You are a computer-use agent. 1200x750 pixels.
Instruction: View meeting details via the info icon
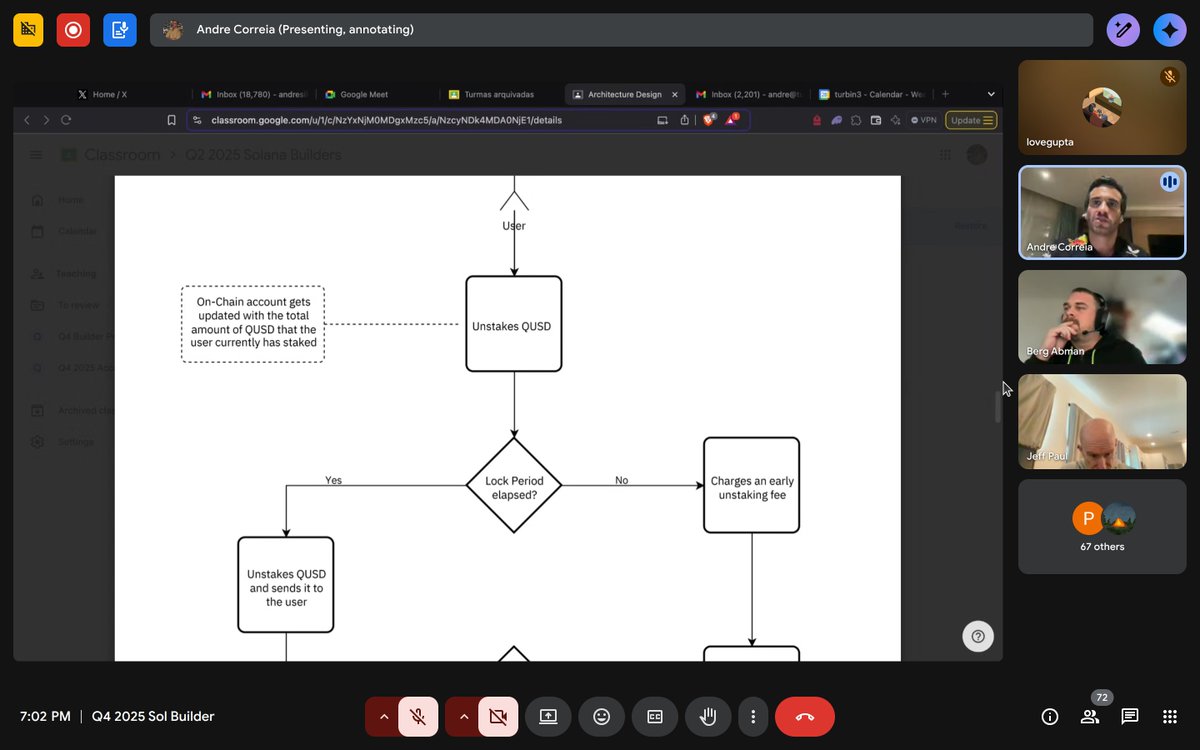[x=1049, y=716]
